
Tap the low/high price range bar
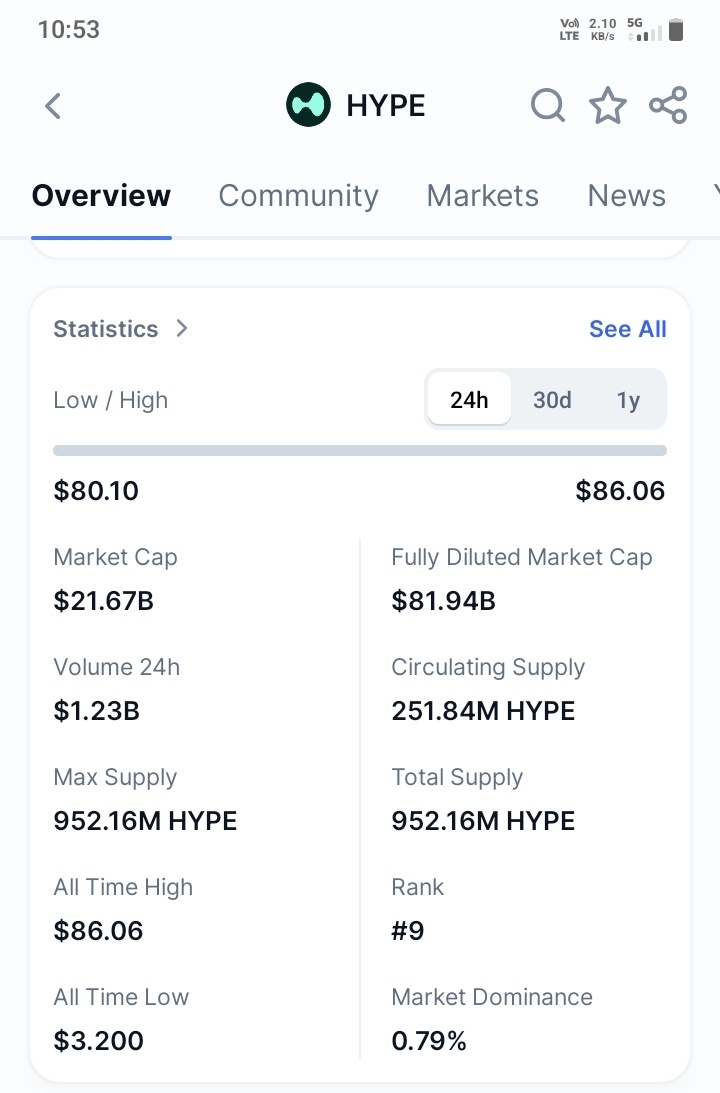[360, 450]
